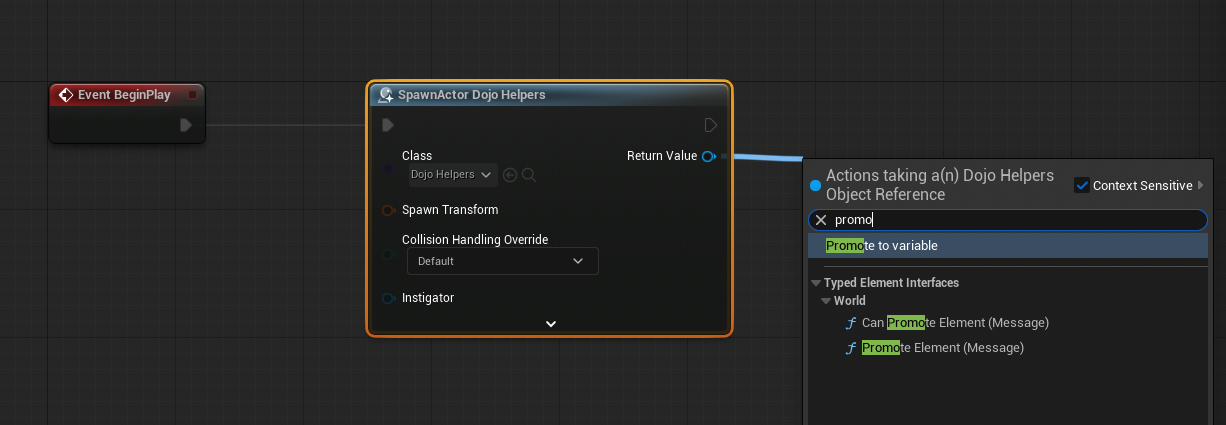Uncheck the Context Sensitive checkbox

coord(1081,185)
